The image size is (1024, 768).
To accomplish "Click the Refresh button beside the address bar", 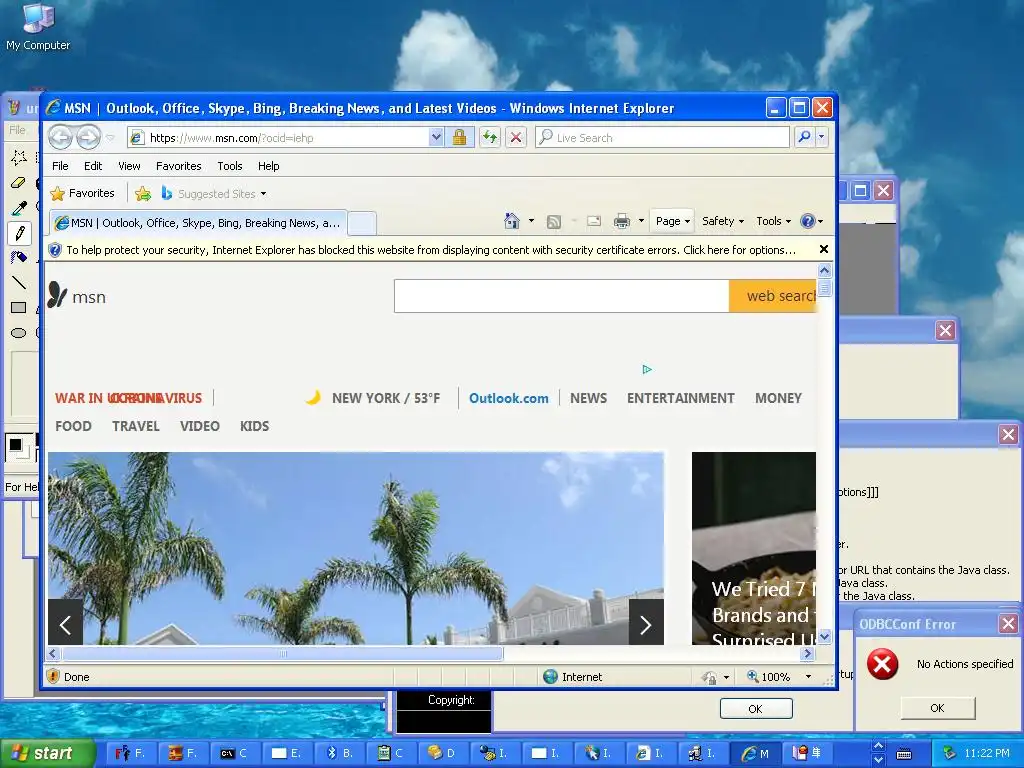I will [x=490, y=137].
